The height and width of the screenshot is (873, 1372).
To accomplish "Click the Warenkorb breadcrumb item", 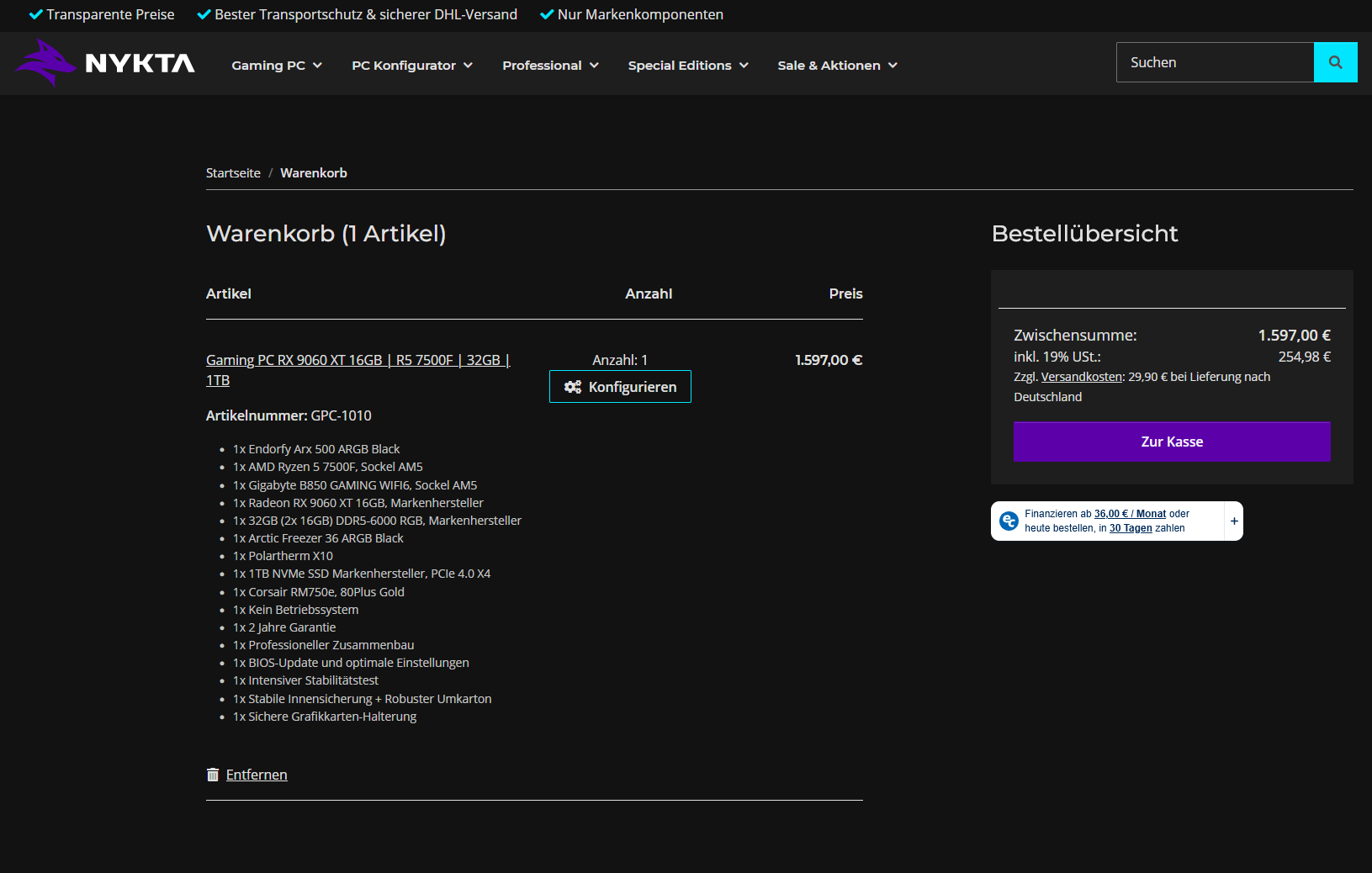I will point(314,173).
